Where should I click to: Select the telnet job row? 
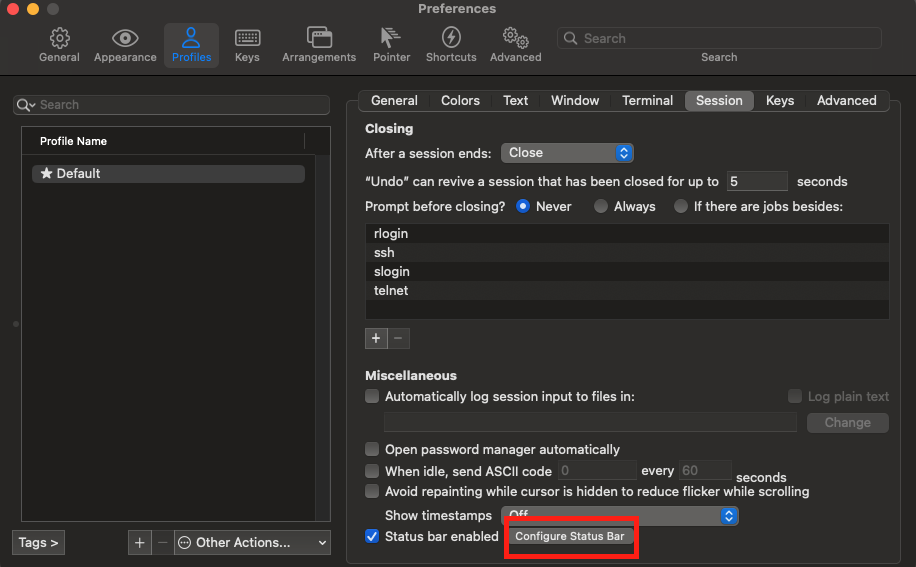click(627, 291)
